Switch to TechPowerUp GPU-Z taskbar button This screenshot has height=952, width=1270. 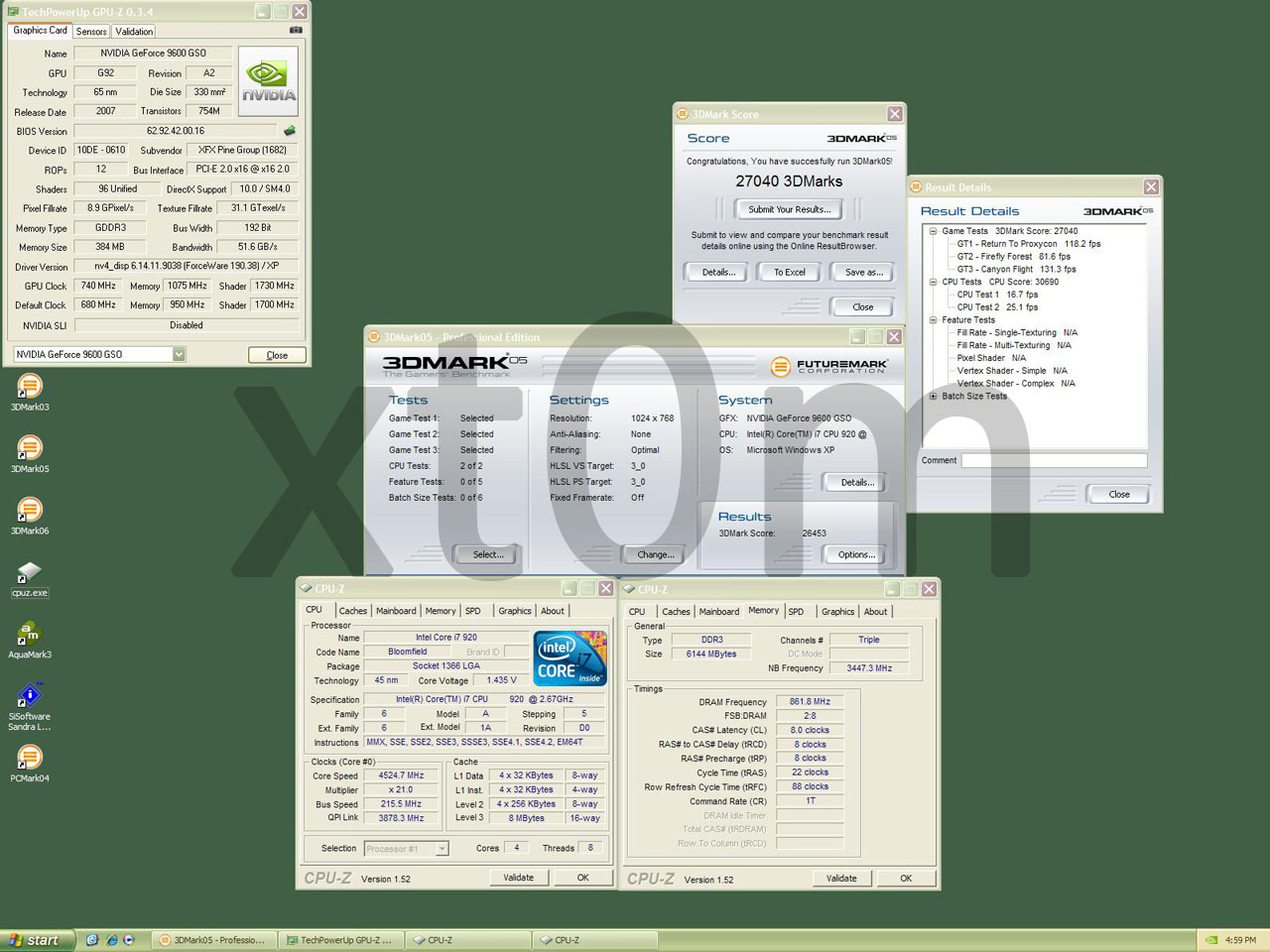pos(340,940)
